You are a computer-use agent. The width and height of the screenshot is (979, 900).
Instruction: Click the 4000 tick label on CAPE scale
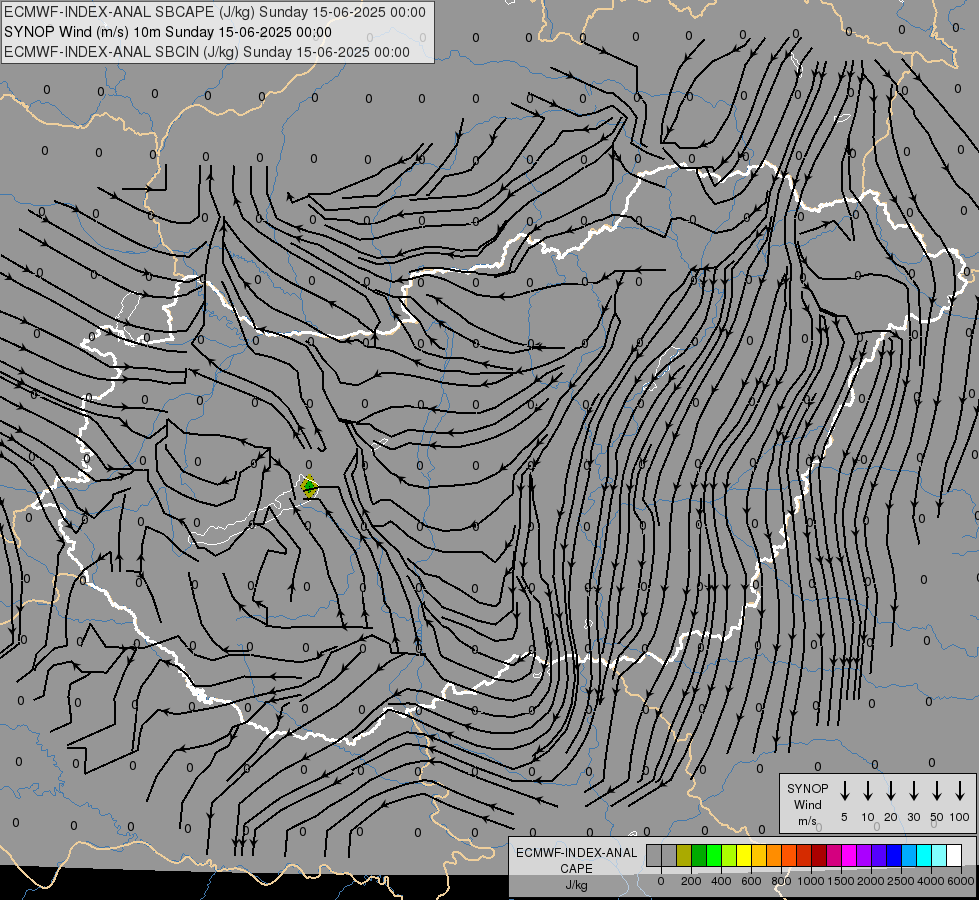(930, 881)
